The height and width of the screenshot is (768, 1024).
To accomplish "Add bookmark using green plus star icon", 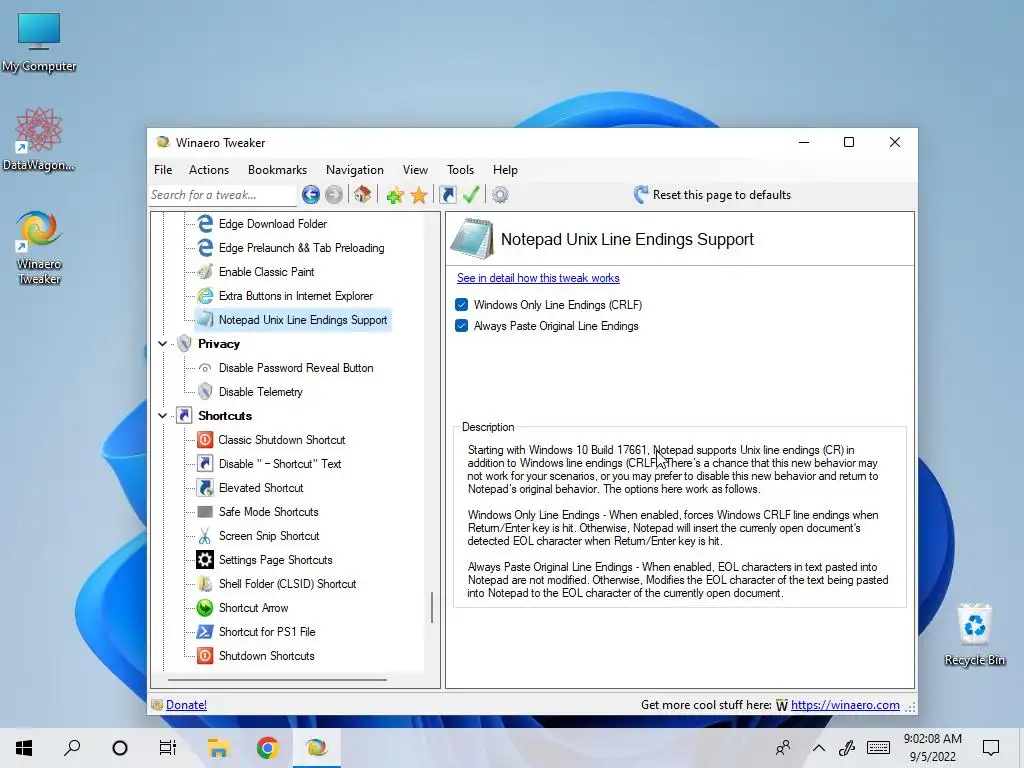I will coord(394,195).
